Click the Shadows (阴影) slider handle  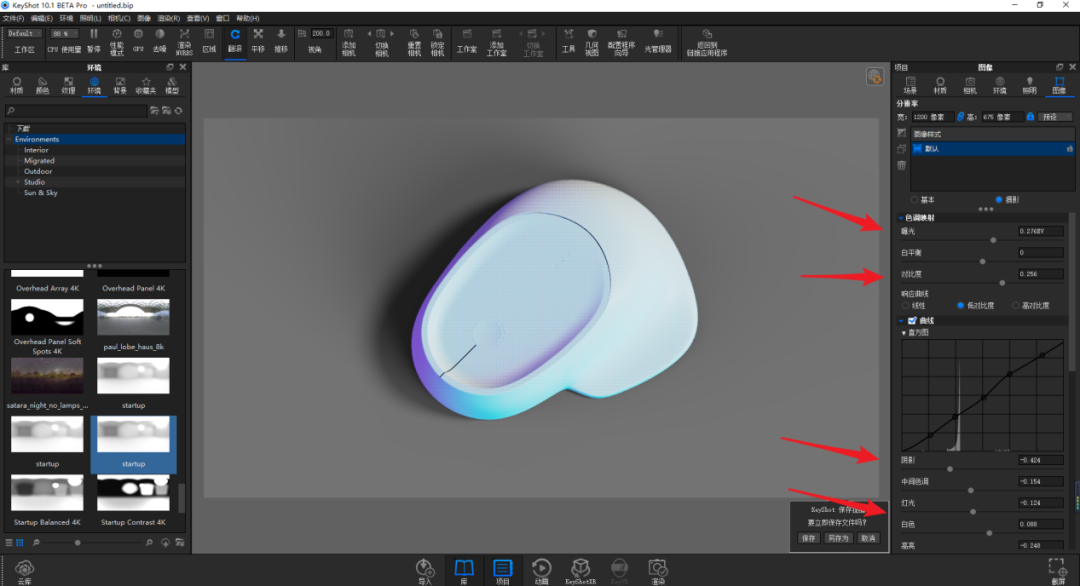point(950,469)
